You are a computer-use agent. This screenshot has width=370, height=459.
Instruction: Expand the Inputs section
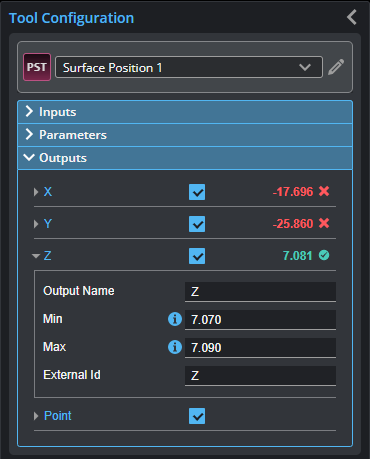tap(185, 112)
